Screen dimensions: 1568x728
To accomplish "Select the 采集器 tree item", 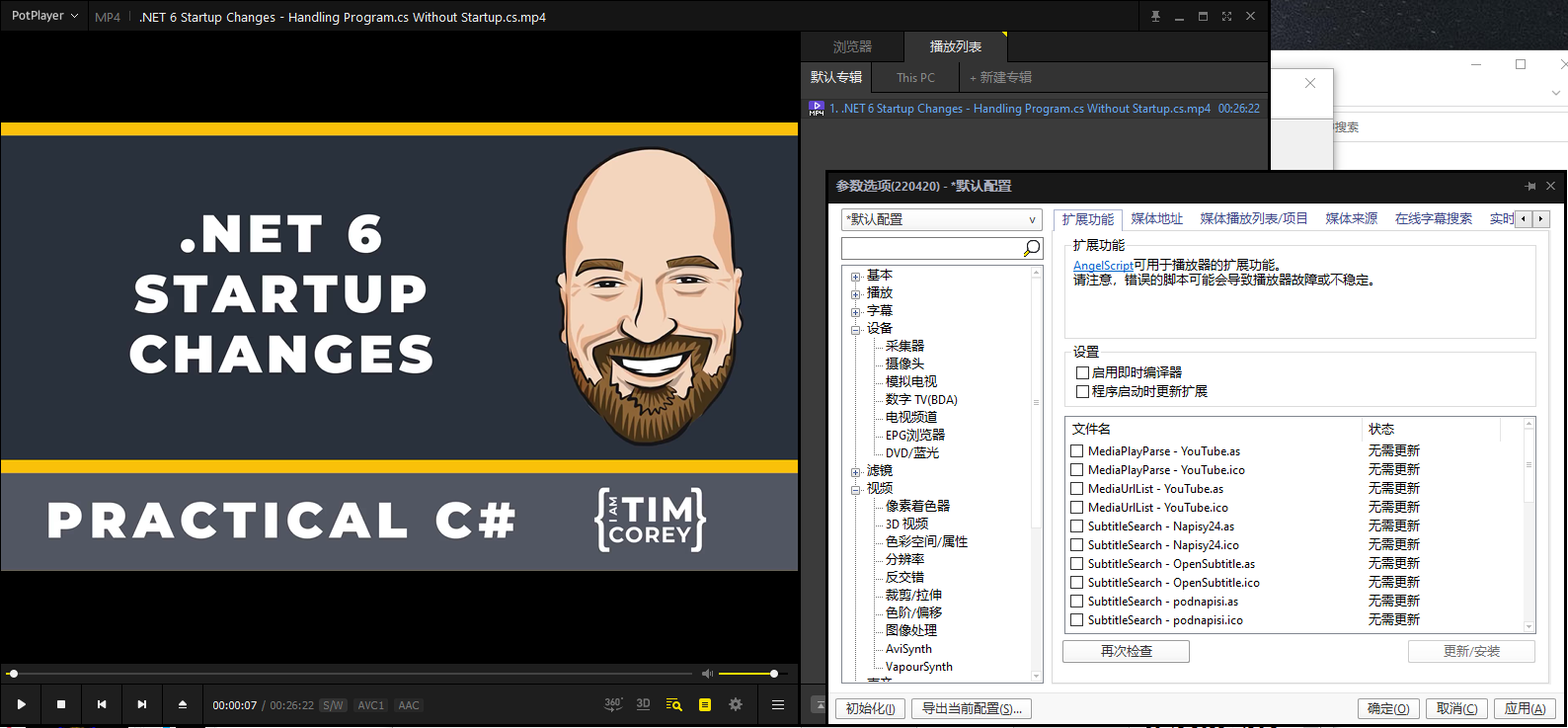I will click(x=904, y=347).
